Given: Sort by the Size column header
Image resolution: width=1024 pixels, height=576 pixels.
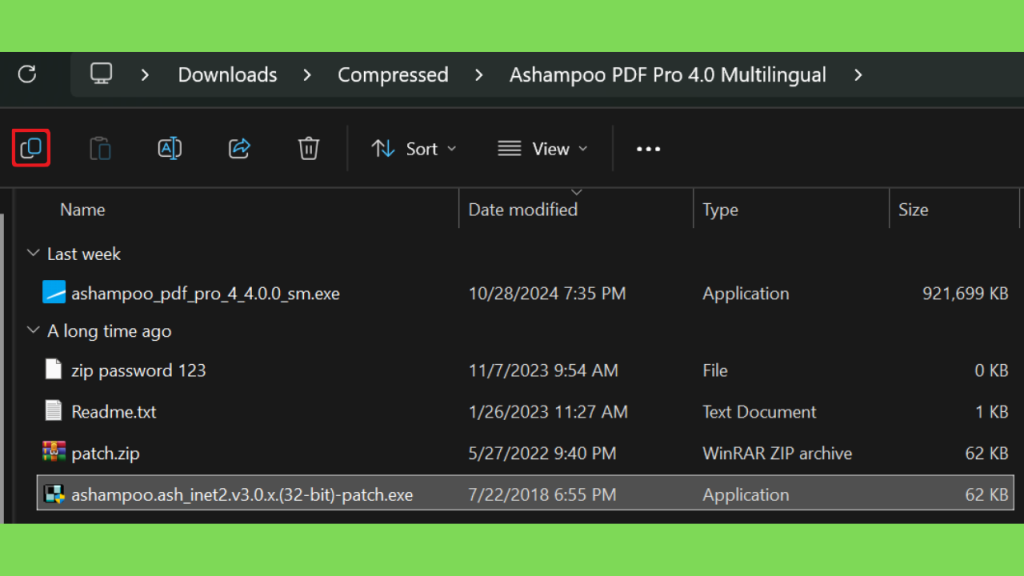Looking at the screenshot, I should click(x=913, y=210).
